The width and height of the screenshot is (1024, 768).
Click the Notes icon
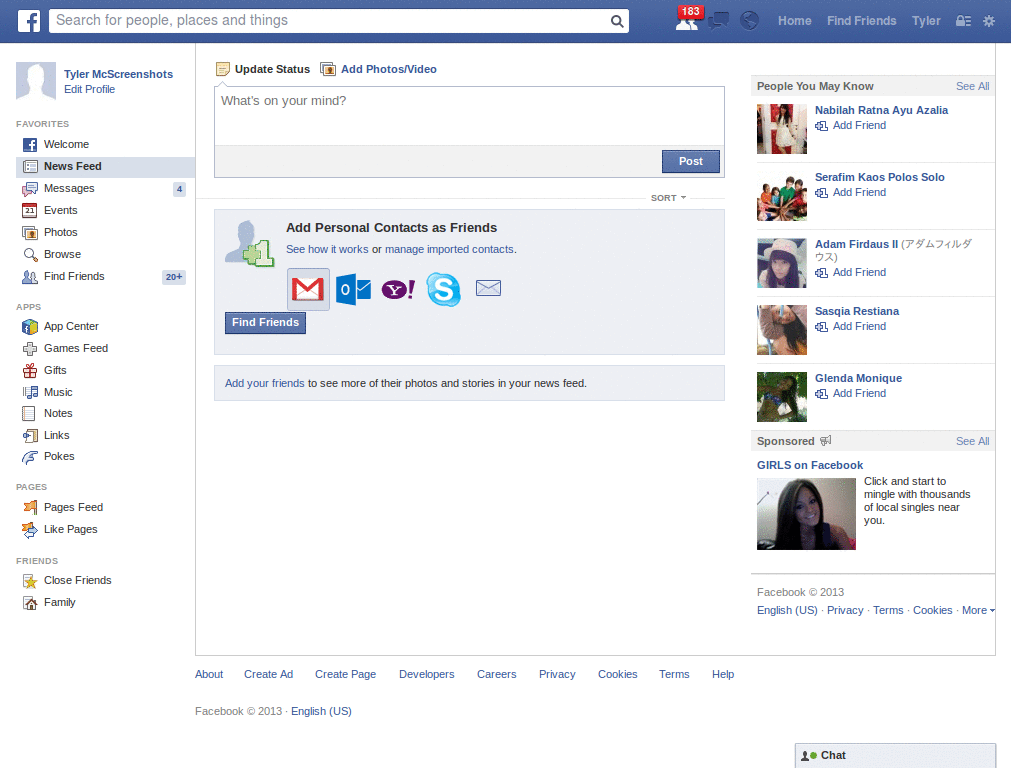(x=29, y=413)
